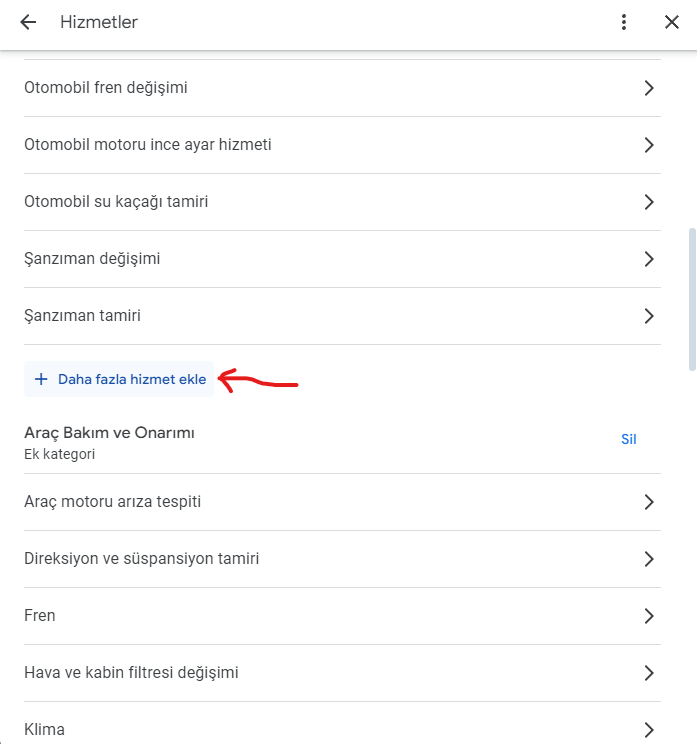Close the Hizmetler panel with X icon

(671, 22)
